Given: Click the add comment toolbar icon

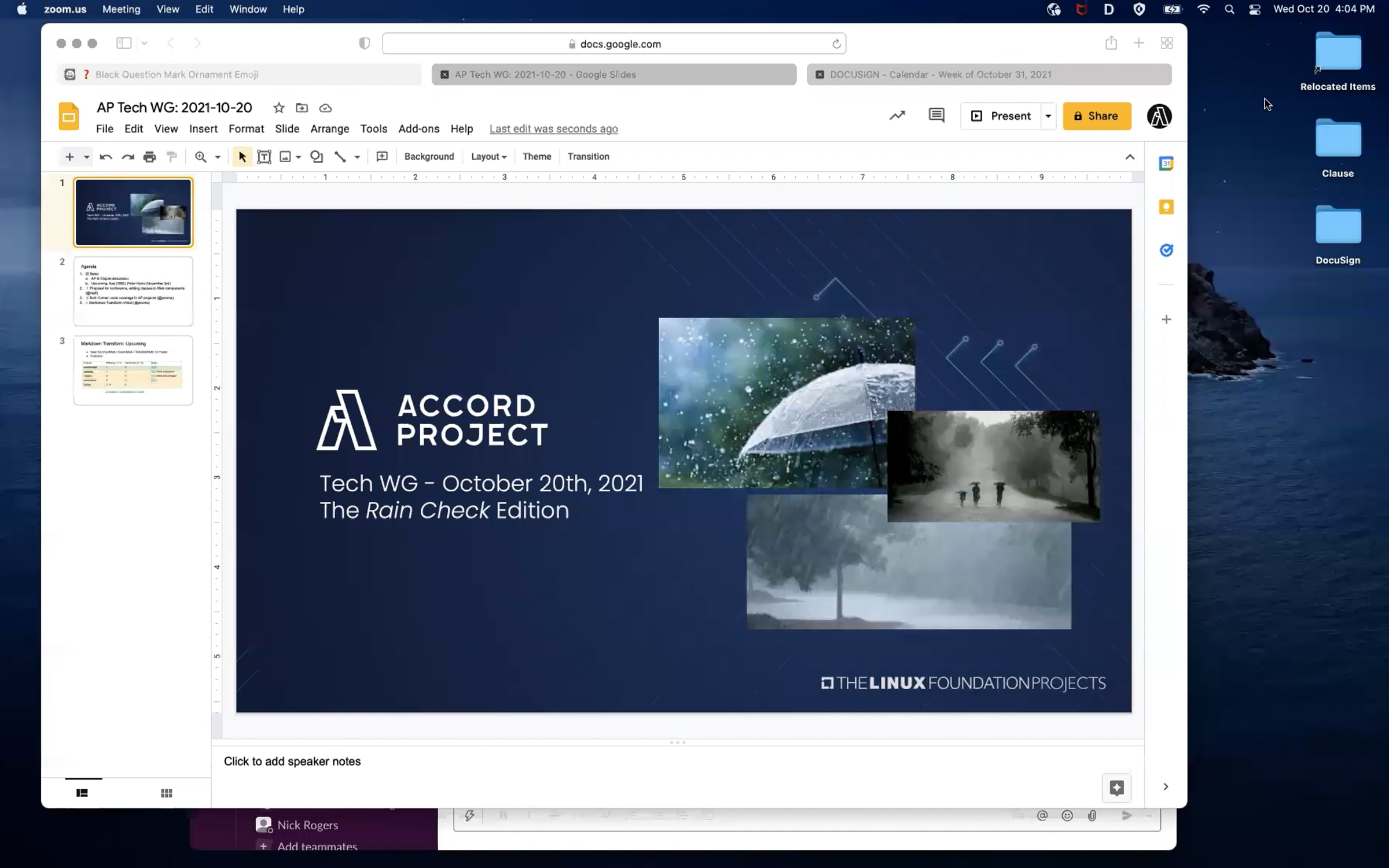Looking at the screenshot, I should coord(382,157).
